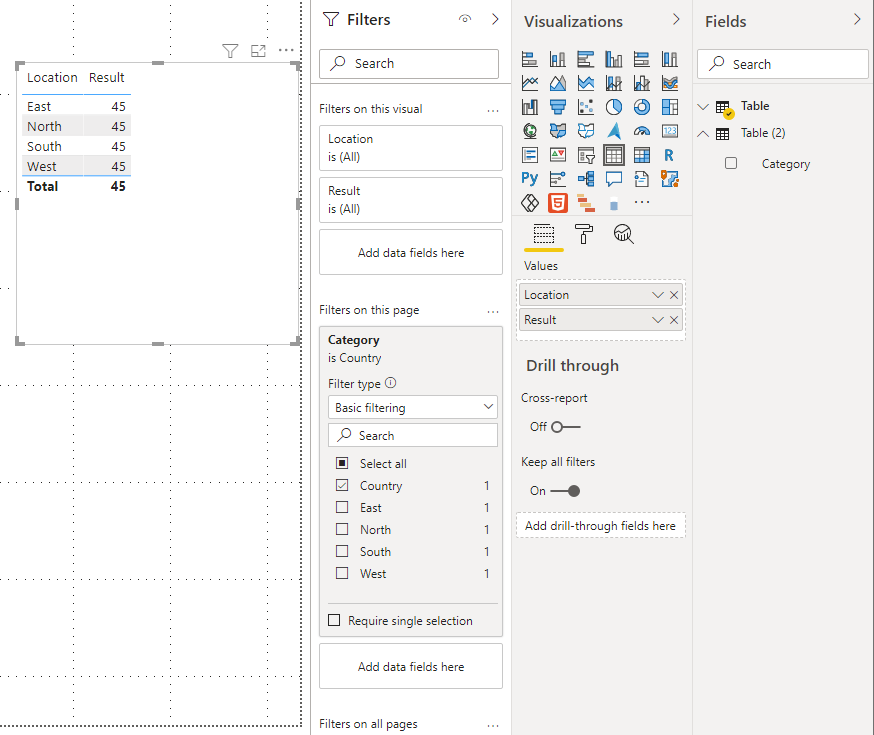This screenshot has width=874, height=735.
Task: Select the funnel chart visual
Action: (557, 107)
